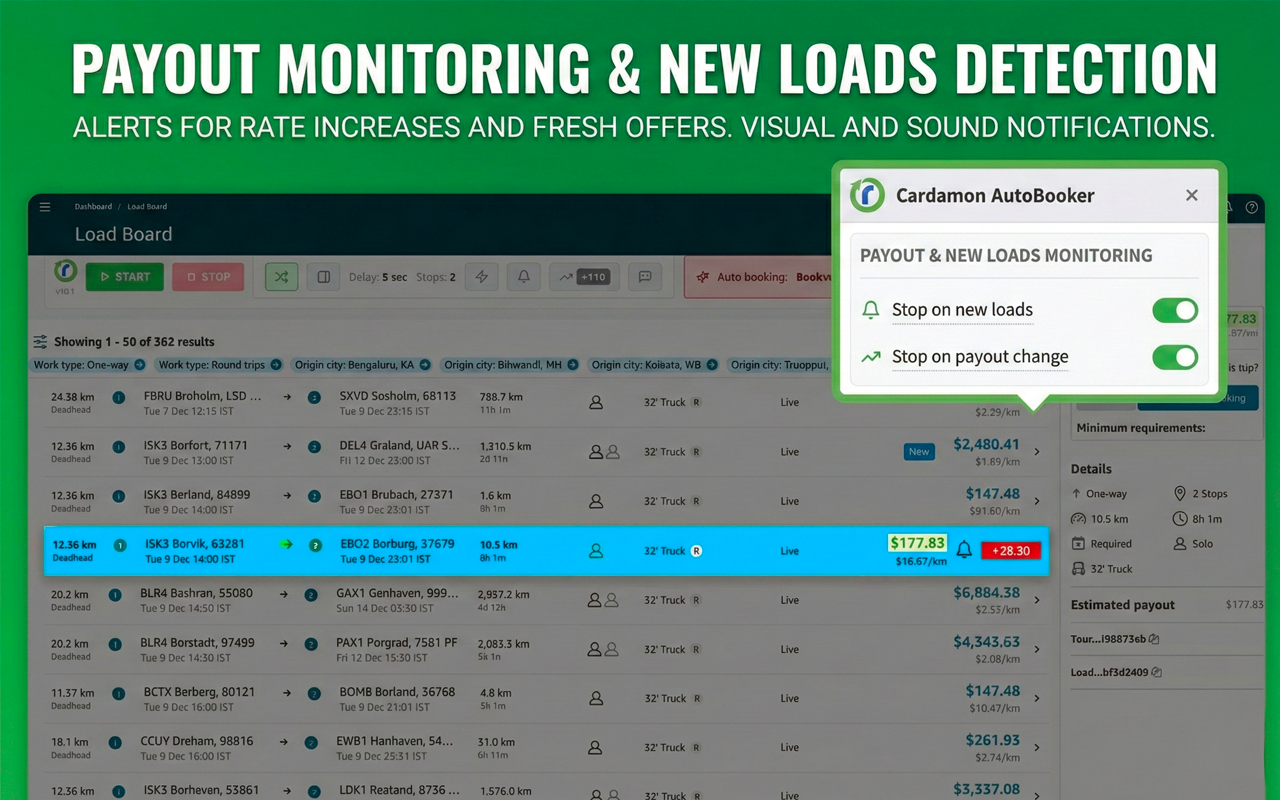Viewport: 1280px width, 800px height.
Task: Expand the EBO1 Brubach row chevron
Action: coord(1037,501)
